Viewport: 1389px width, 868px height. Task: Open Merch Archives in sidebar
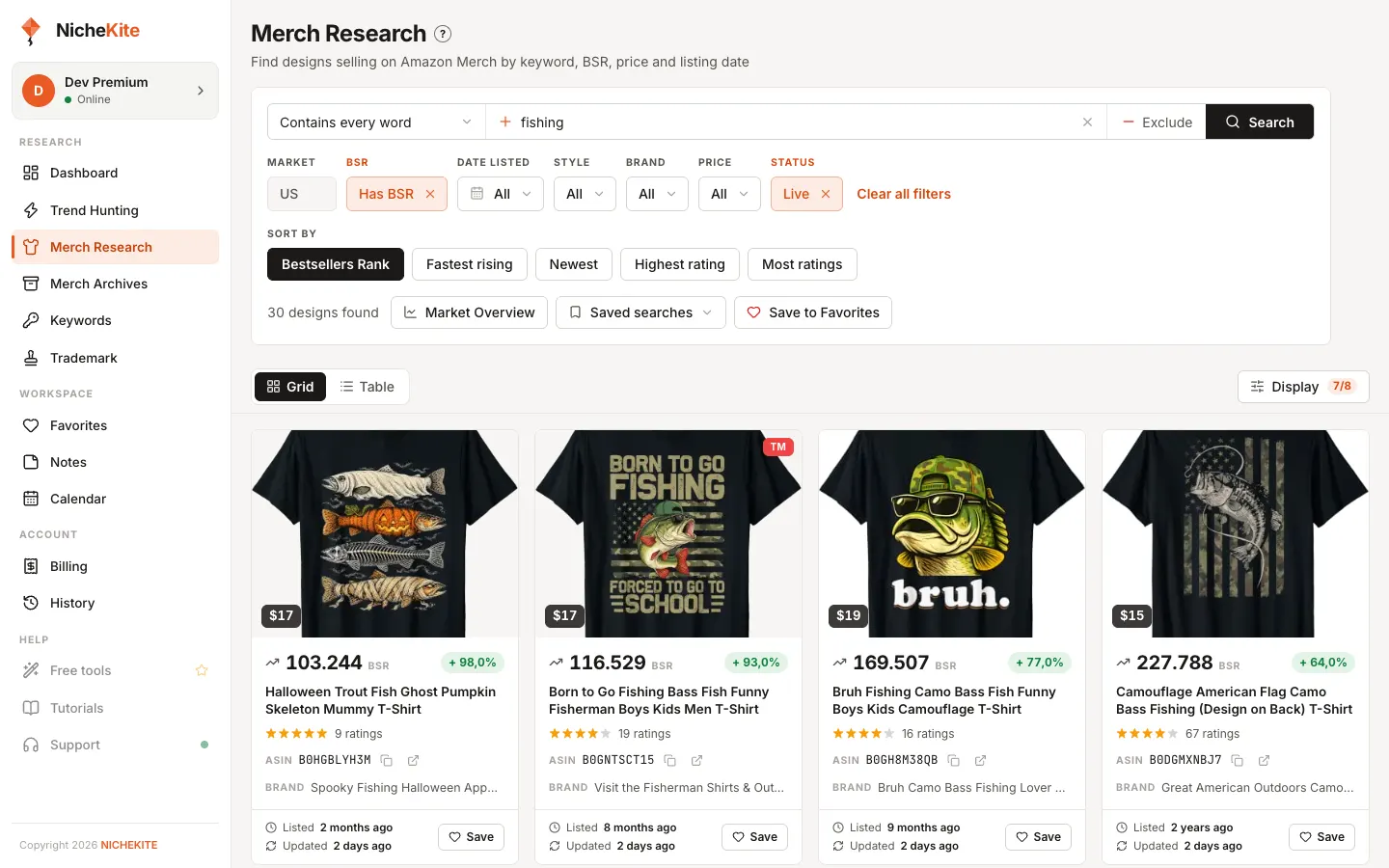pos(115,284)
